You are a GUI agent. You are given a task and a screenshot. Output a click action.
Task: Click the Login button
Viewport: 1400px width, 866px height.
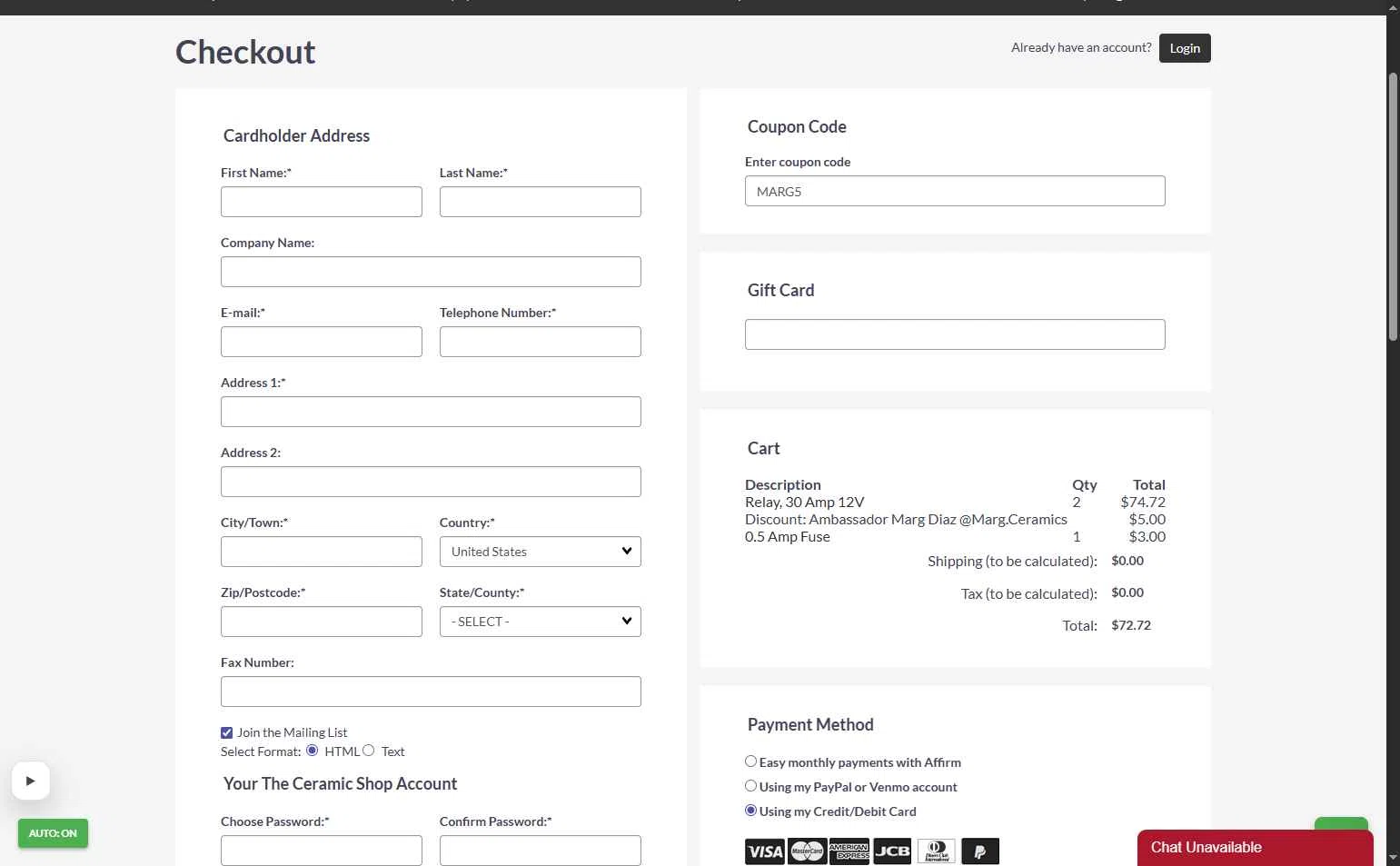[x=1185, y=48]
